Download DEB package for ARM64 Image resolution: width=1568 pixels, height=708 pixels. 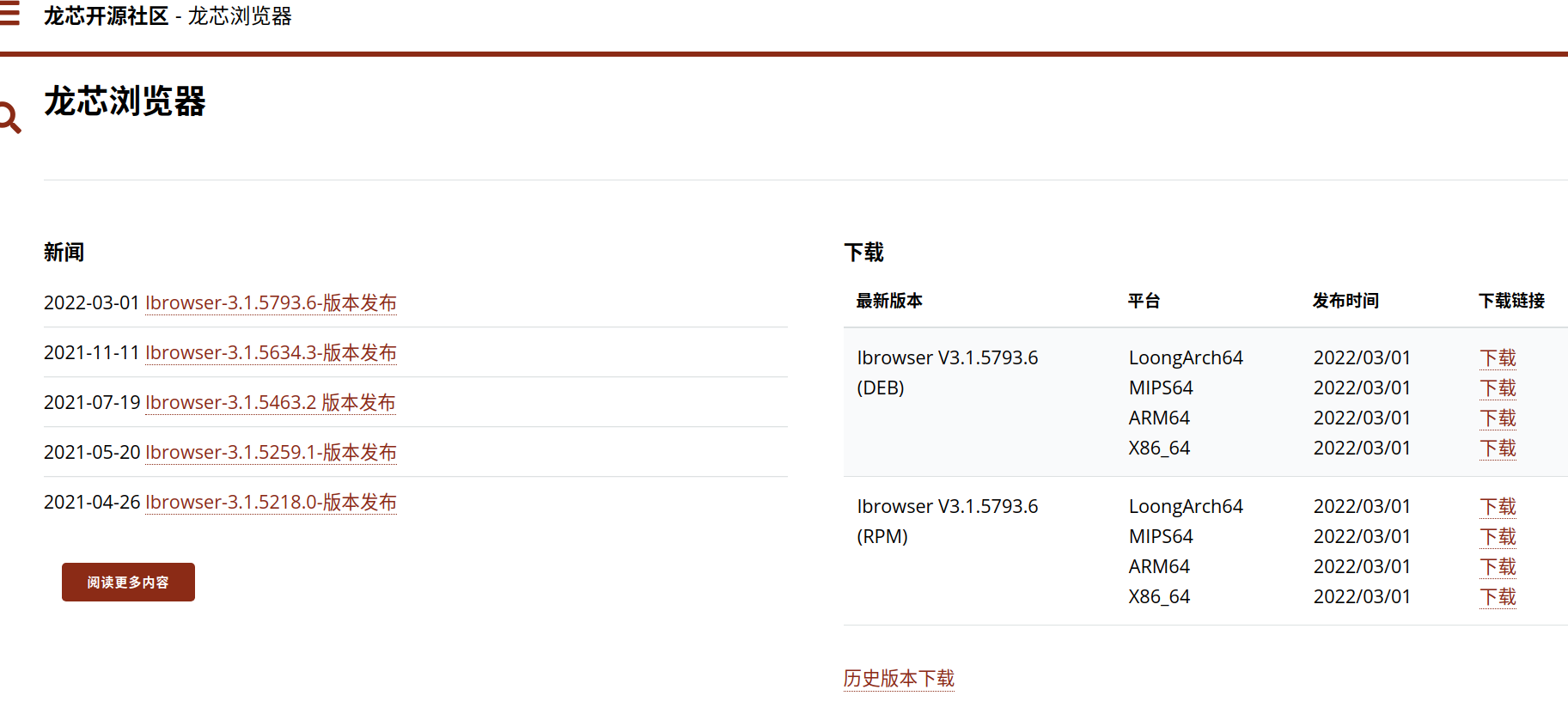click(x=1498, y=418)
